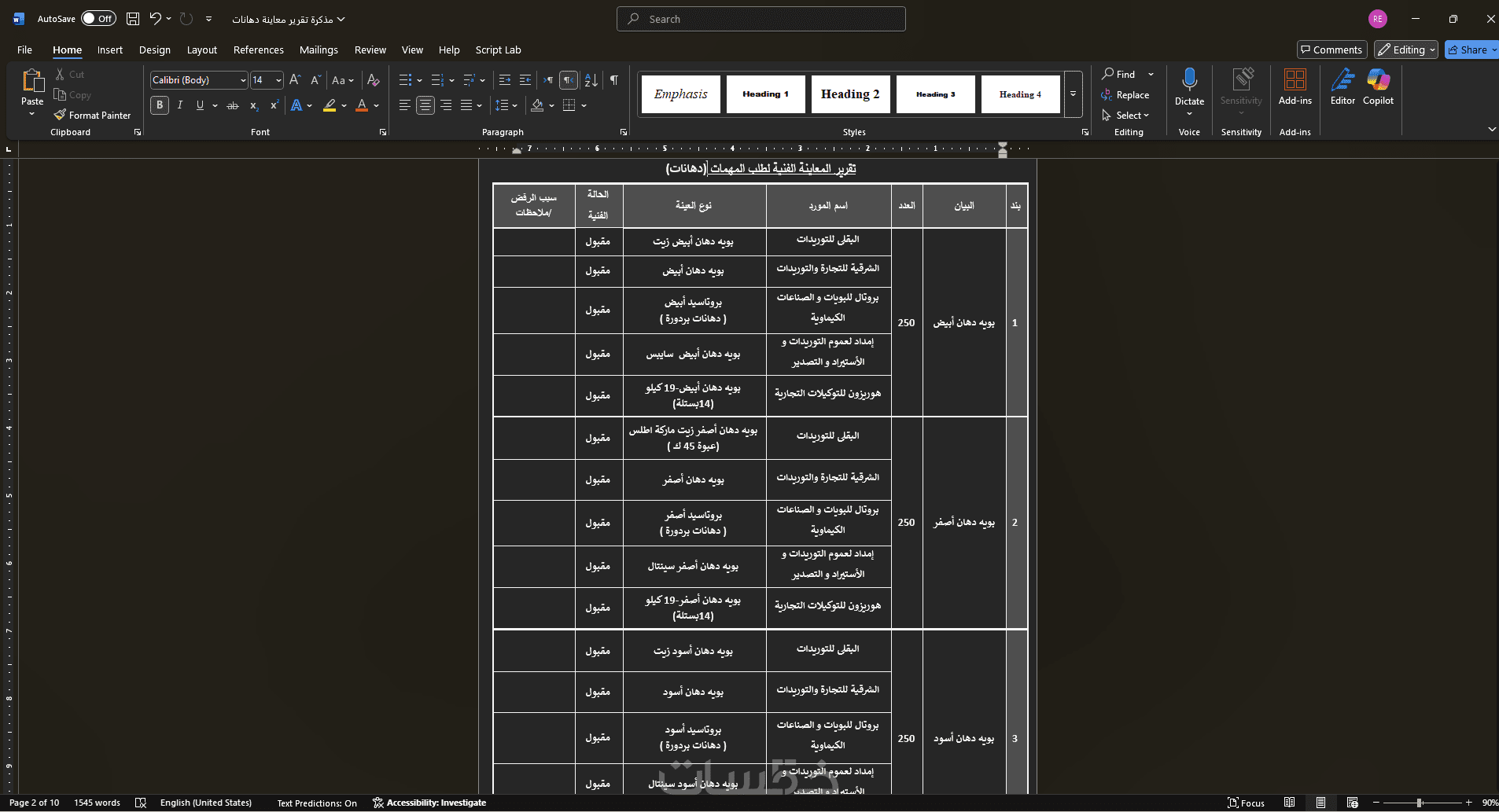Expand the Change Case menu

click(x=343, y=80)
